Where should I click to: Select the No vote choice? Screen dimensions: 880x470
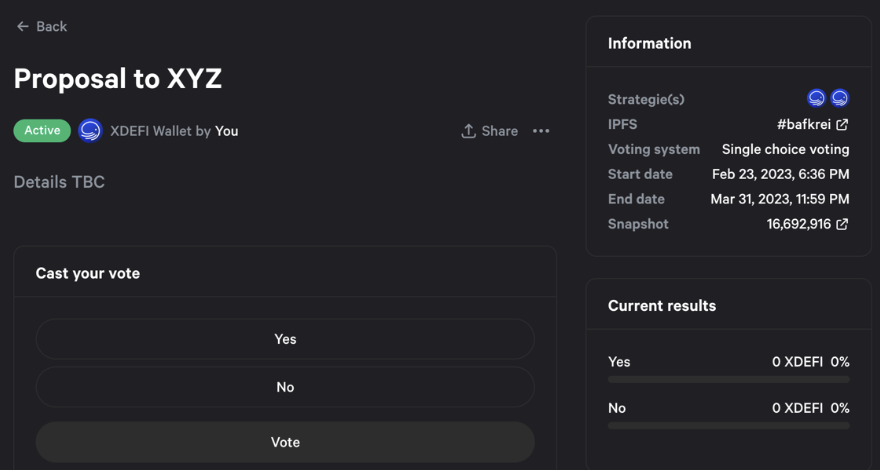click(285, 387)
